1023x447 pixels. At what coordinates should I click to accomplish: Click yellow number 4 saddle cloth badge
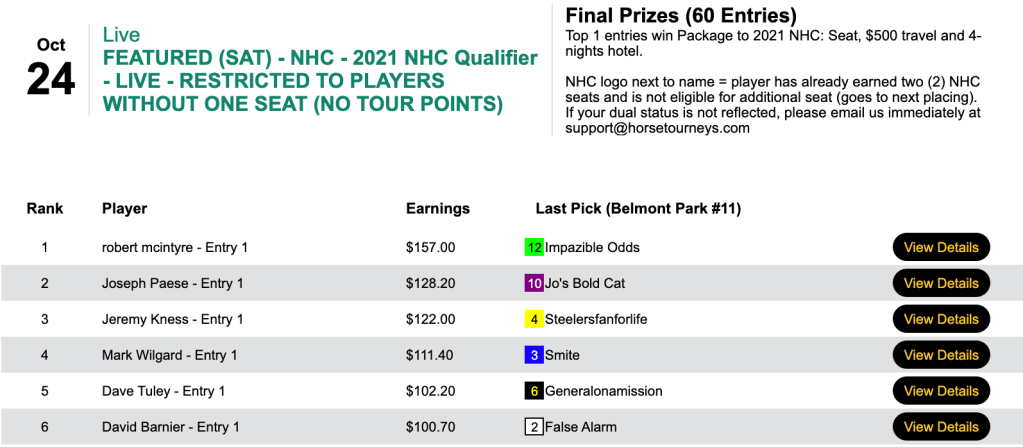coord(534,319)
